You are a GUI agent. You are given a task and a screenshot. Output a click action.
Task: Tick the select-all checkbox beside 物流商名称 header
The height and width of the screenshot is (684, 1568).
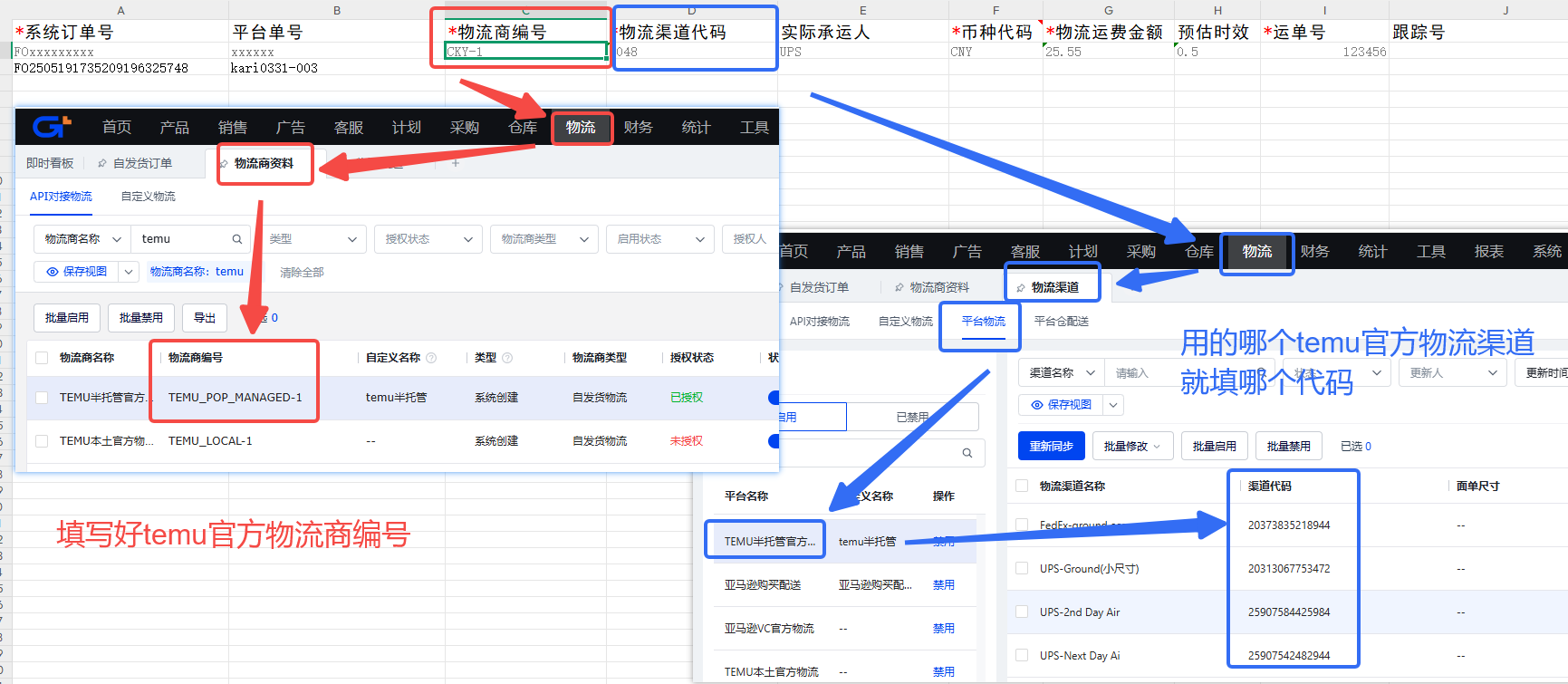tap(42, 358)
